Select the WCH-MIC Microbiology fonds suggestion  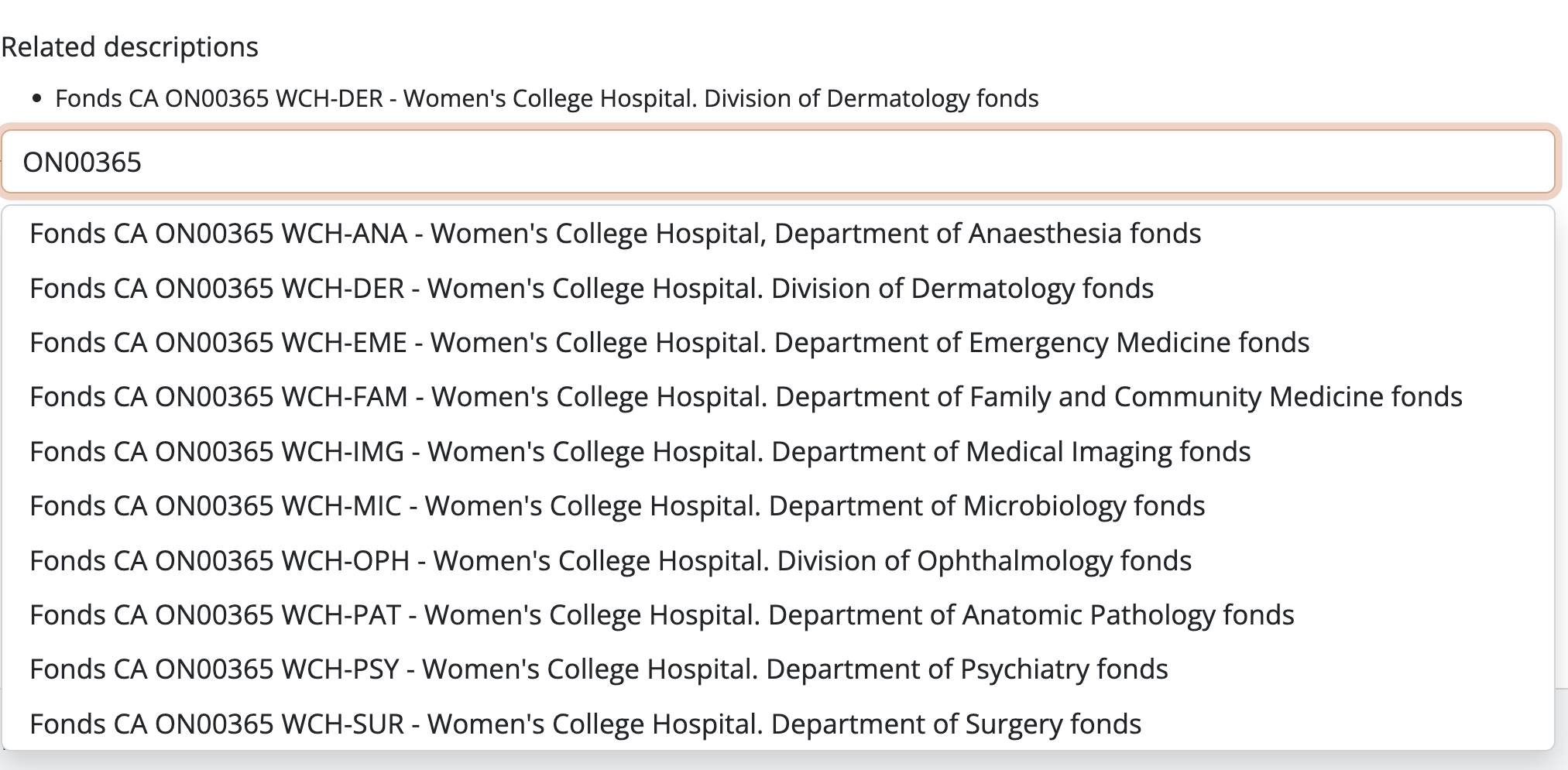coord(617,506)
